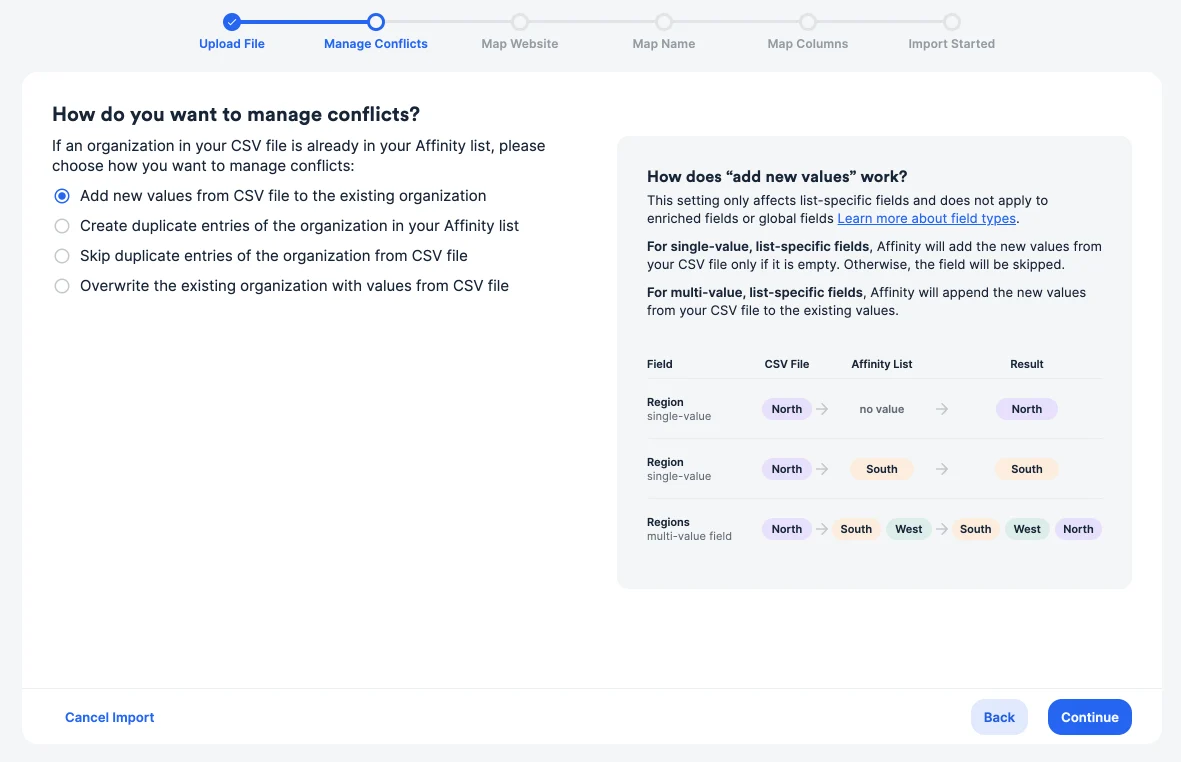Click the West tag in the Result column

pos(1027,529)
